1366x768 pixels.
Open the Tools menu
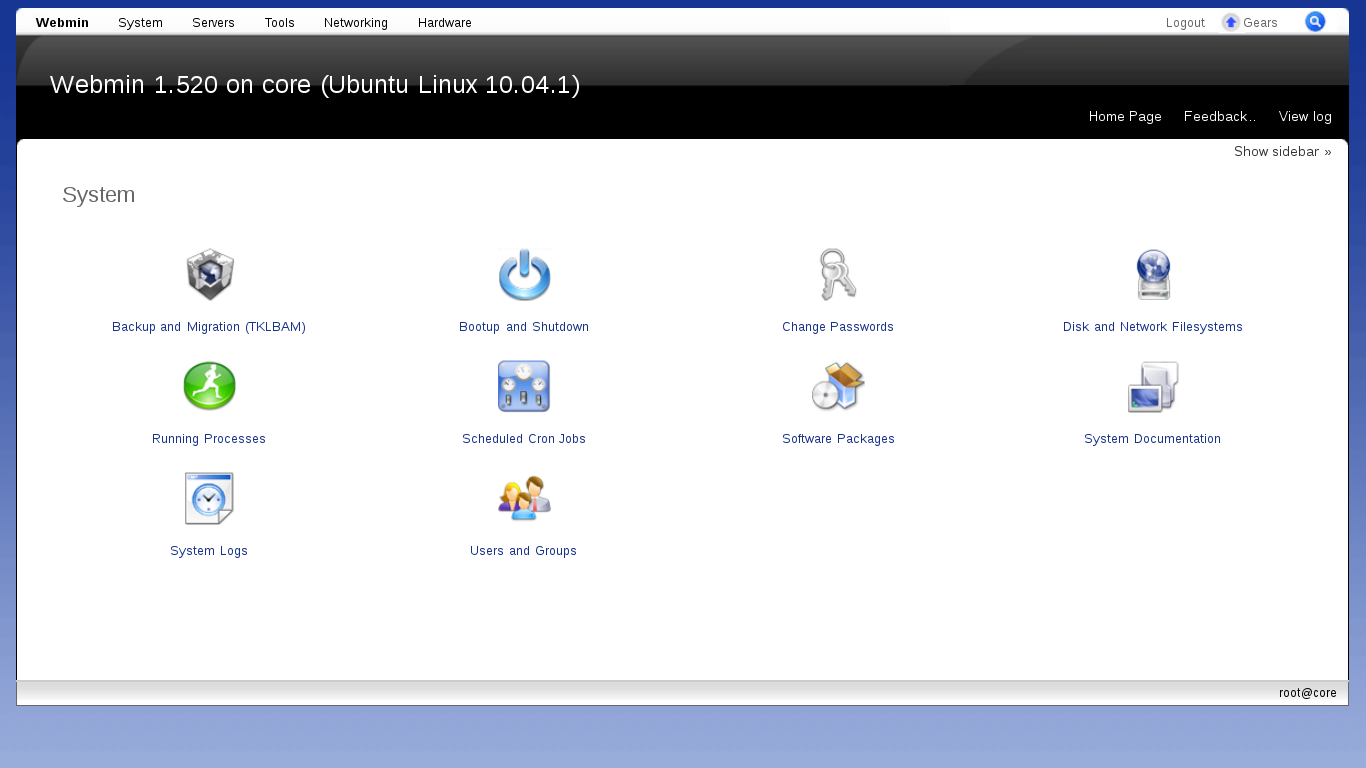(279, 23)
